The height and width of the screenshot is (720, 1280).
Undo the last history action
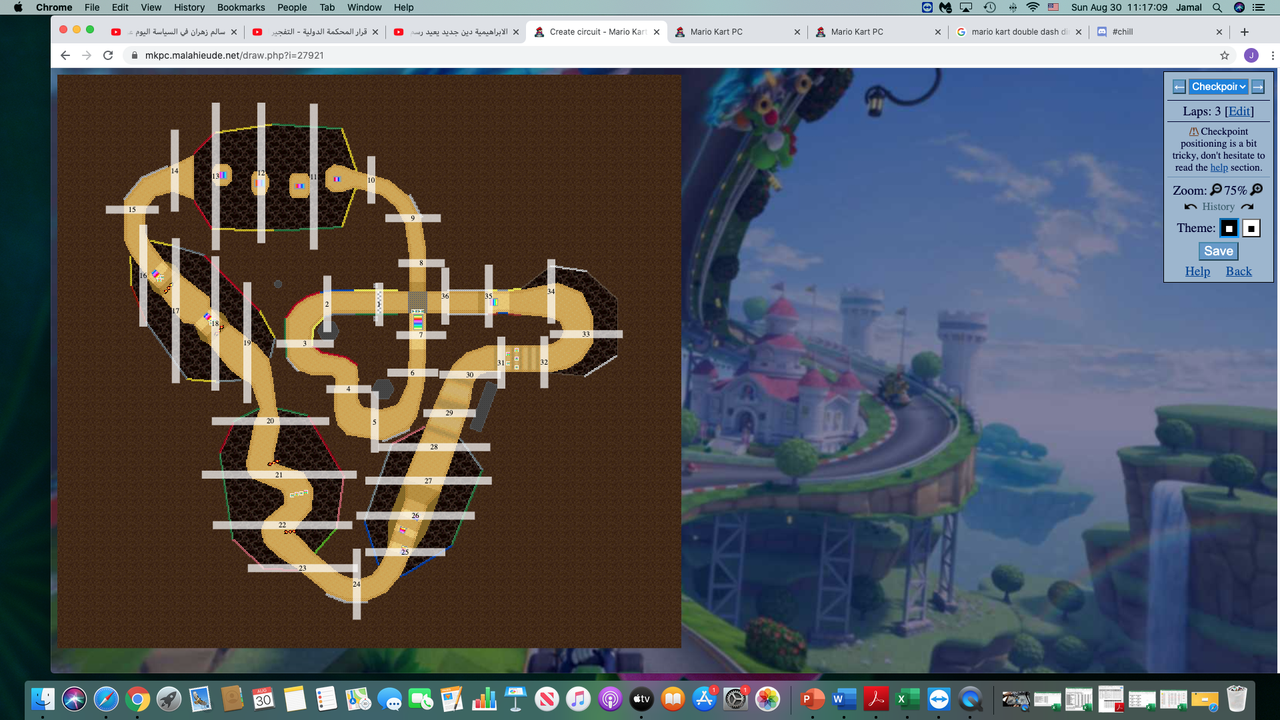[x=1190, y=207]
